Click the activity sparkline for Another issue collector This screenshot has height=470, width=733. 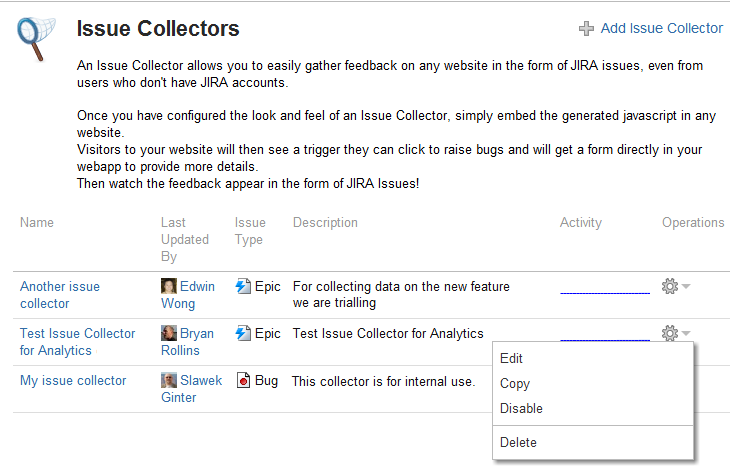(x=605, y=292)
